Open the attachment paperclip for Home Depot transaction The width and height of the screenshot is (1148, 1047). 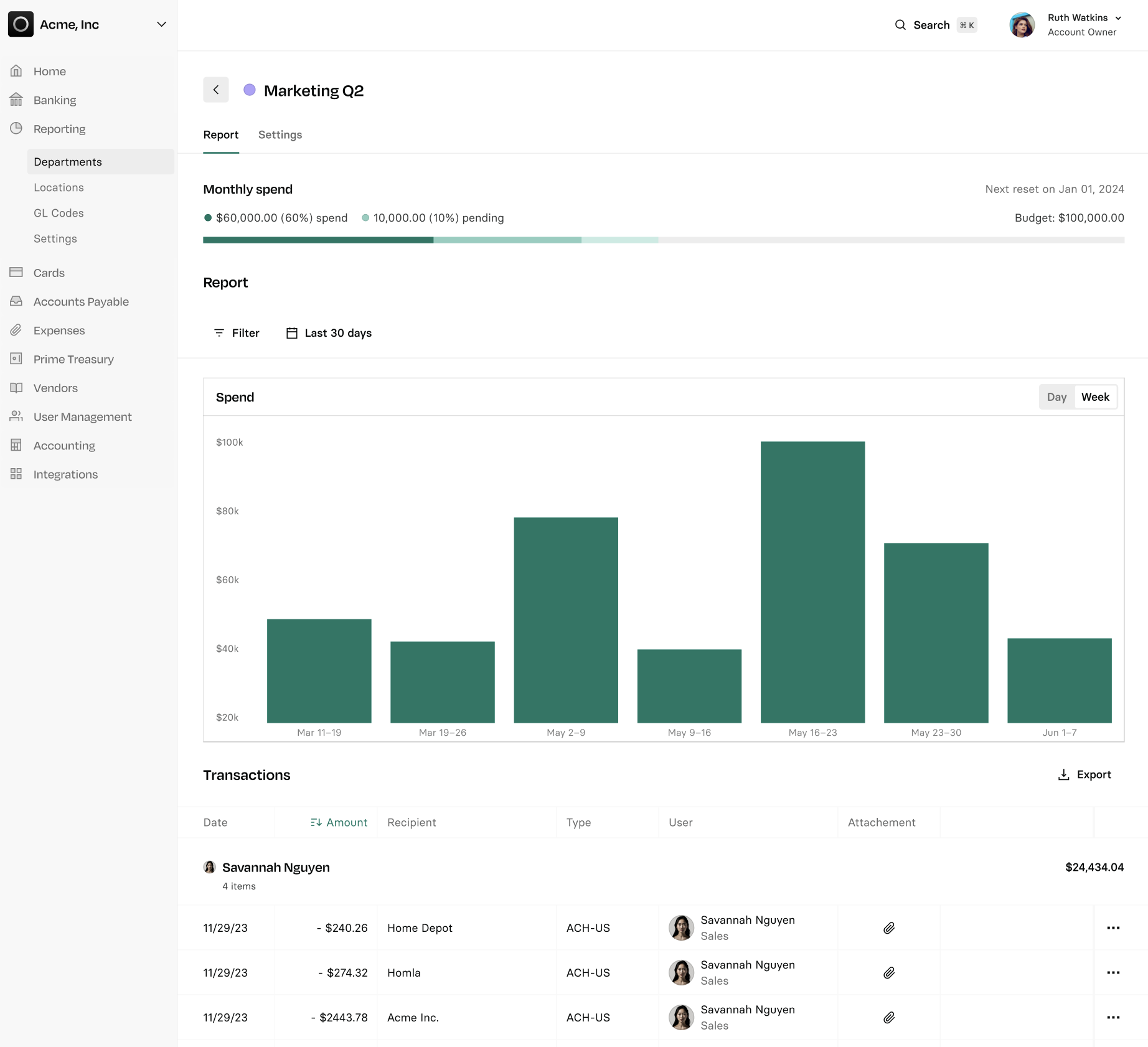pyautogui.click(x=888, y=928)
